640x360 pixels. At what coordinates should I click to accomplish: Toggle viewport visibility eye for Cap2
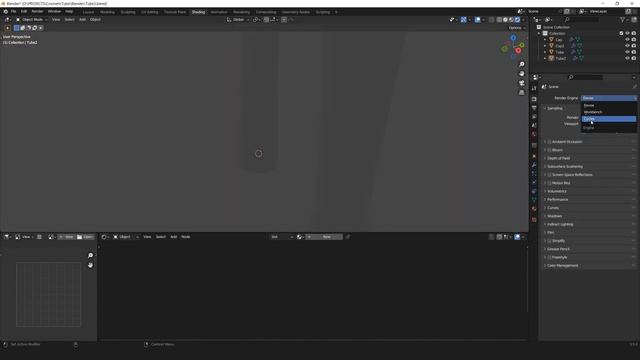coord(627,46)
